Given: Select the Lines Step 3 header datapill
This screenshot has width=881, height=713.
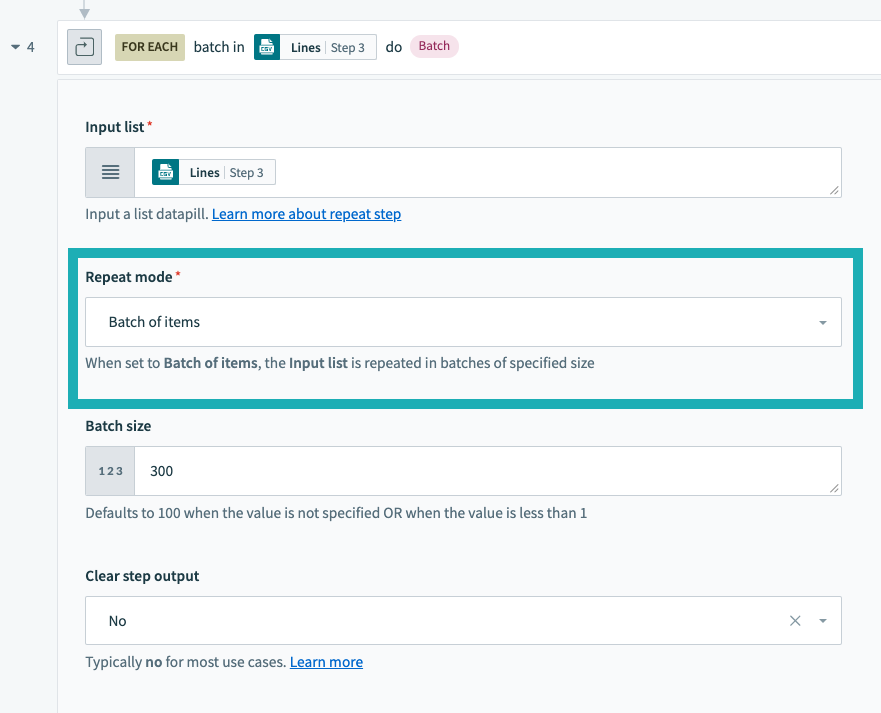Looking at the screenshot, I should coord(315,47).
